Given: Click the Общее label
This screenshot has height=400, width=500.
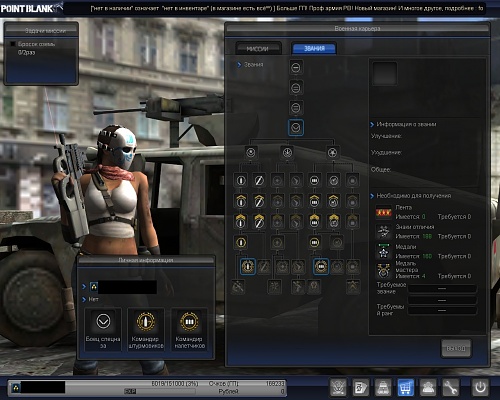Looking at the screenshot, I should click(381, 169).
